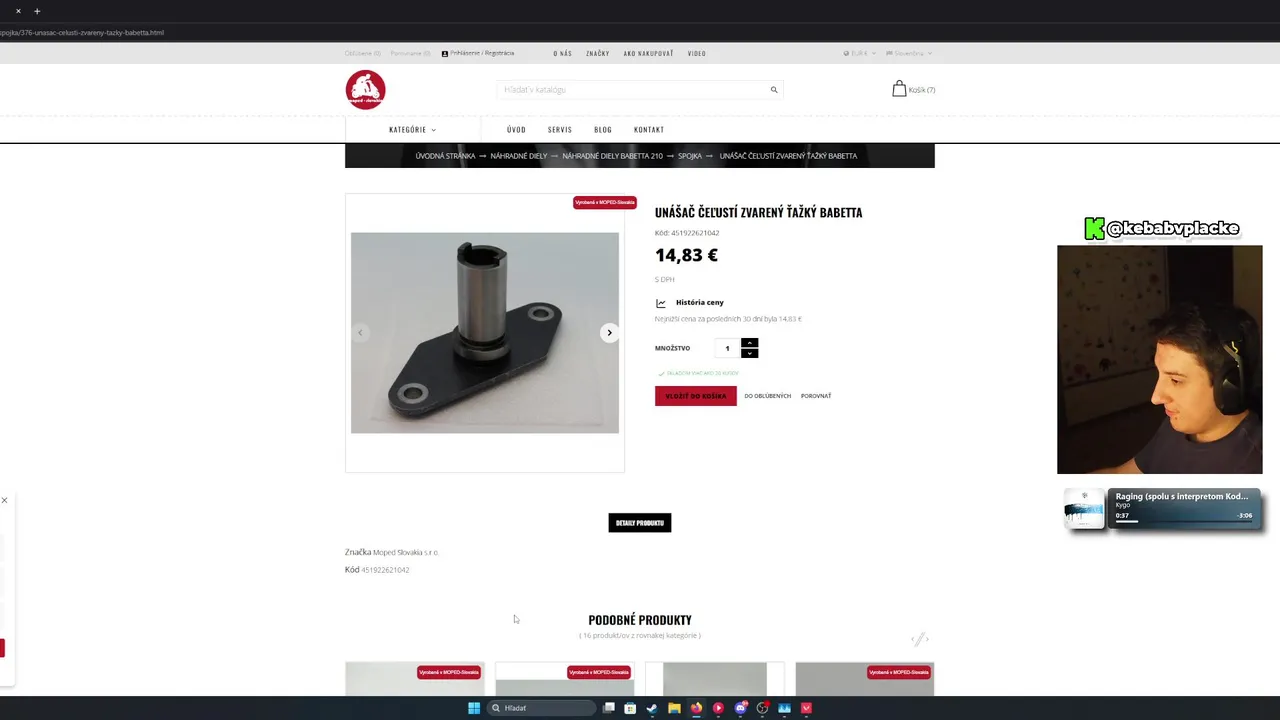The image size is (1280, 720).
Task: Click the Porovnať link
Action: (816, 396)
